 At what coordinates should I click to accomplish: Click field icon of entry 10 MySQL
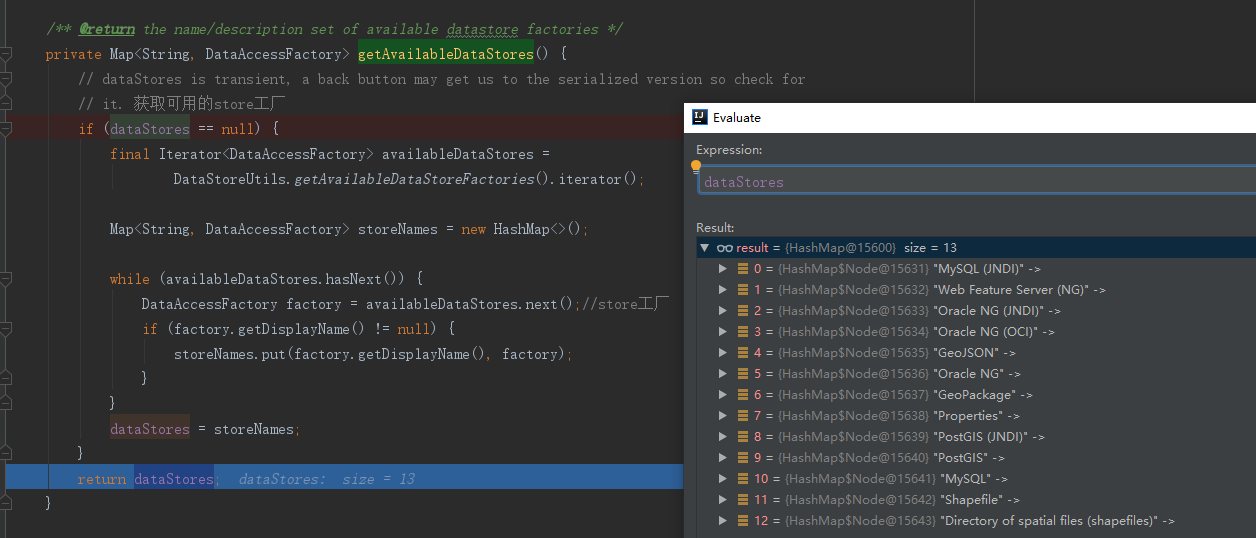click(x=743, y=478)
